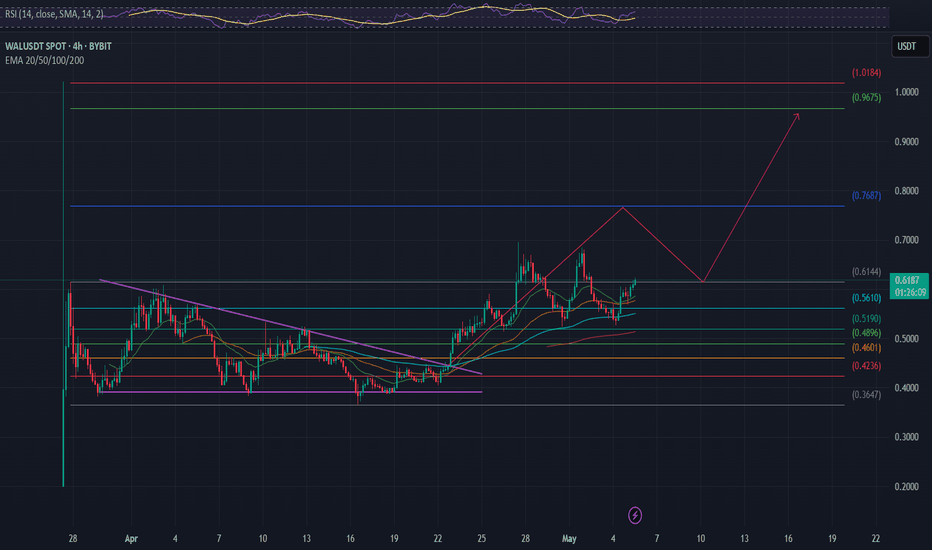Select the EMA 20/50/100/200 indicator label
Image resolution: width=932 pixels, height=550 pixels.
45,61
